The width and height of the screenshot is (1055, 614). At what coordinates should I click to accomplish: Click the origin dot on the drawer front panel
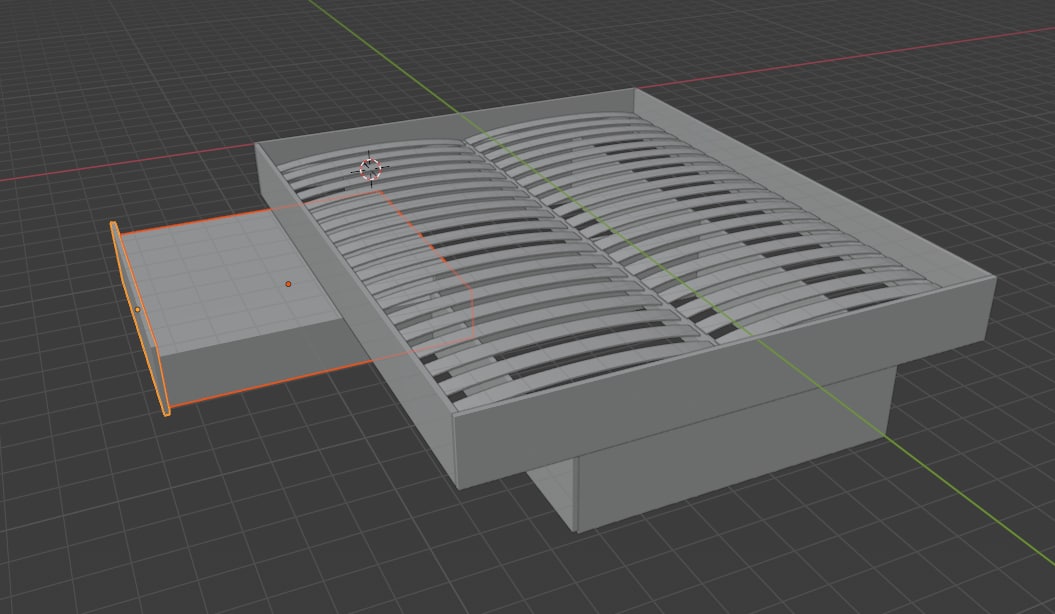[137, 309]
